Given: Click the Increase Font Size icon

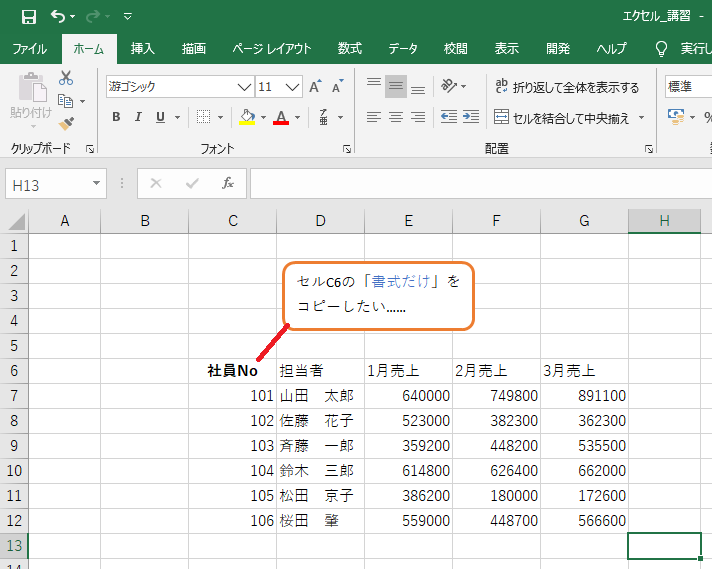Looking at the screenshot, I should (315, 86).
